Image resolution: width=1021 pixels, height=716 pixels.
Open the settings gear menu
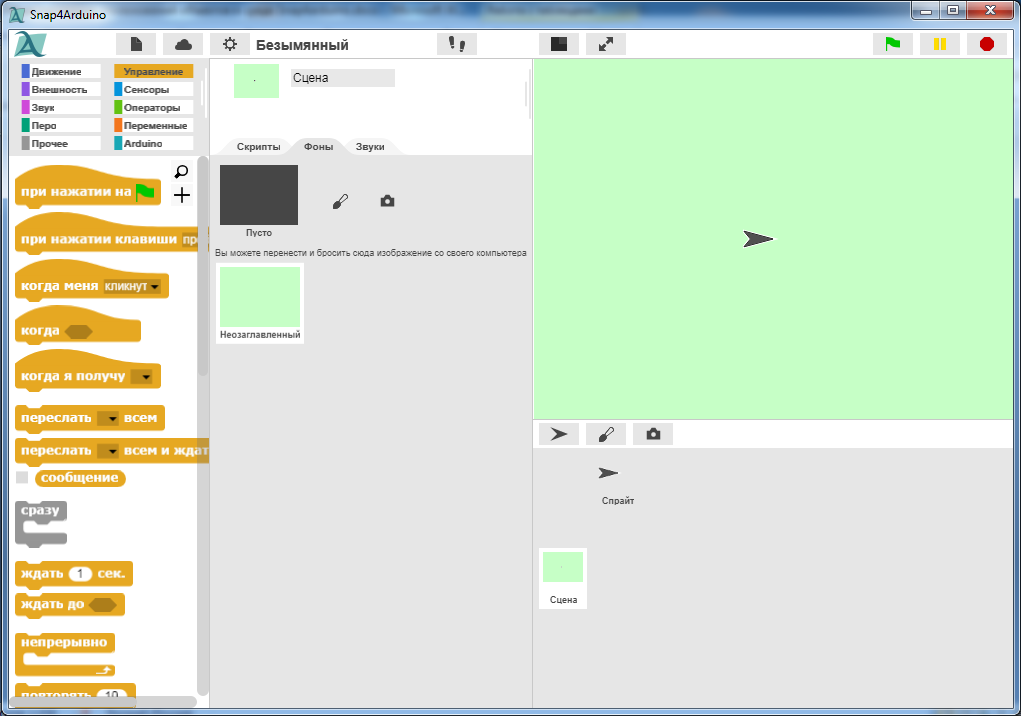click(230, 44)
